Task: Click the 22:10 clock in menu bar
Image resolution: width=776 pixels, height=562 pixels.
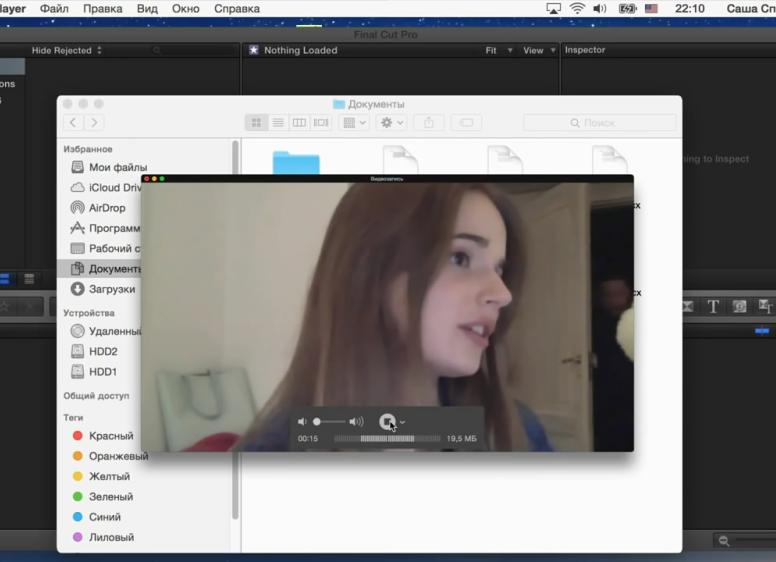Action: coord(689,8)
